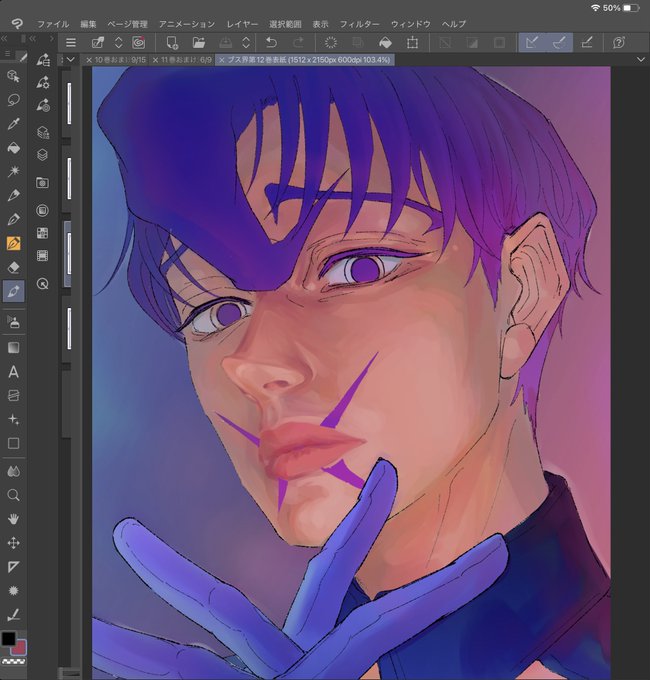
Task: Open Clip Studio spiral icon with red badge
Action: 139,42
